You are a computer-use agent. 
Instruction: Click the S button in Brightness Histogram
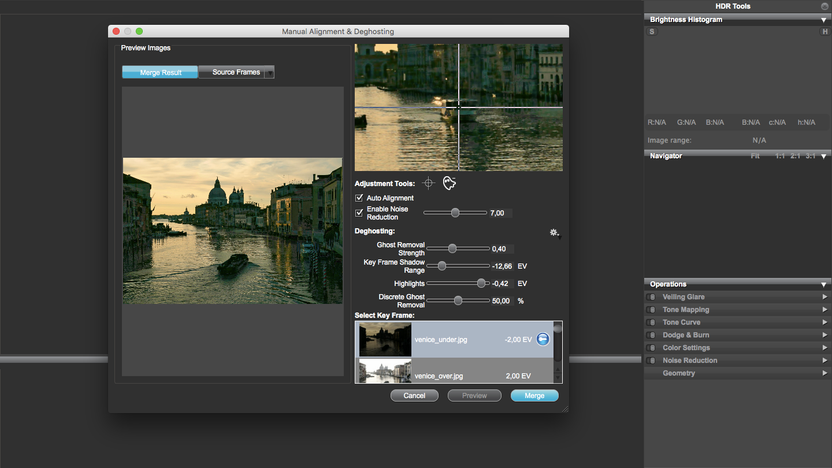(x=652, y=32)
